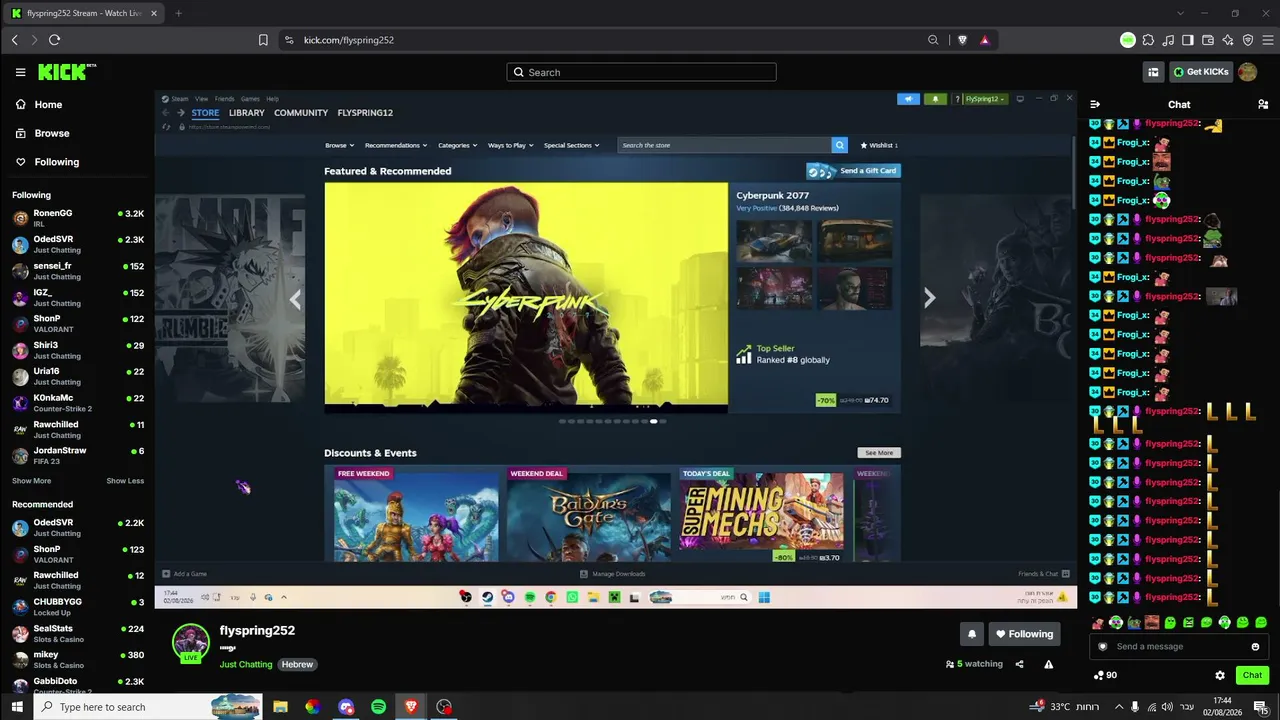
Task: Open the Kick drops inventory icon
Action: point(1153,72)
